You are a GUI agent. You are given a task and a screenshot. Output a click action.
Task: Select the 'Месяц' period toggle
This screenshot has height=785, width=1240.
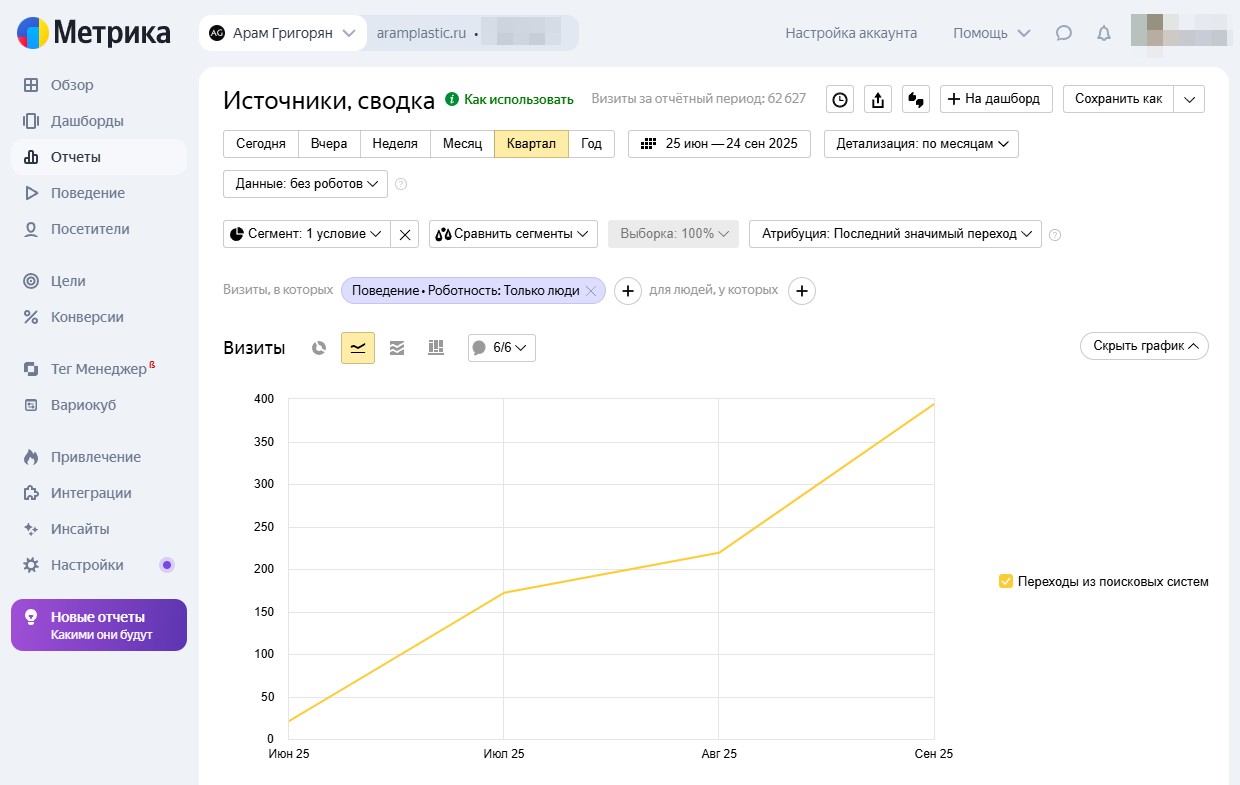tap(462, 144)
